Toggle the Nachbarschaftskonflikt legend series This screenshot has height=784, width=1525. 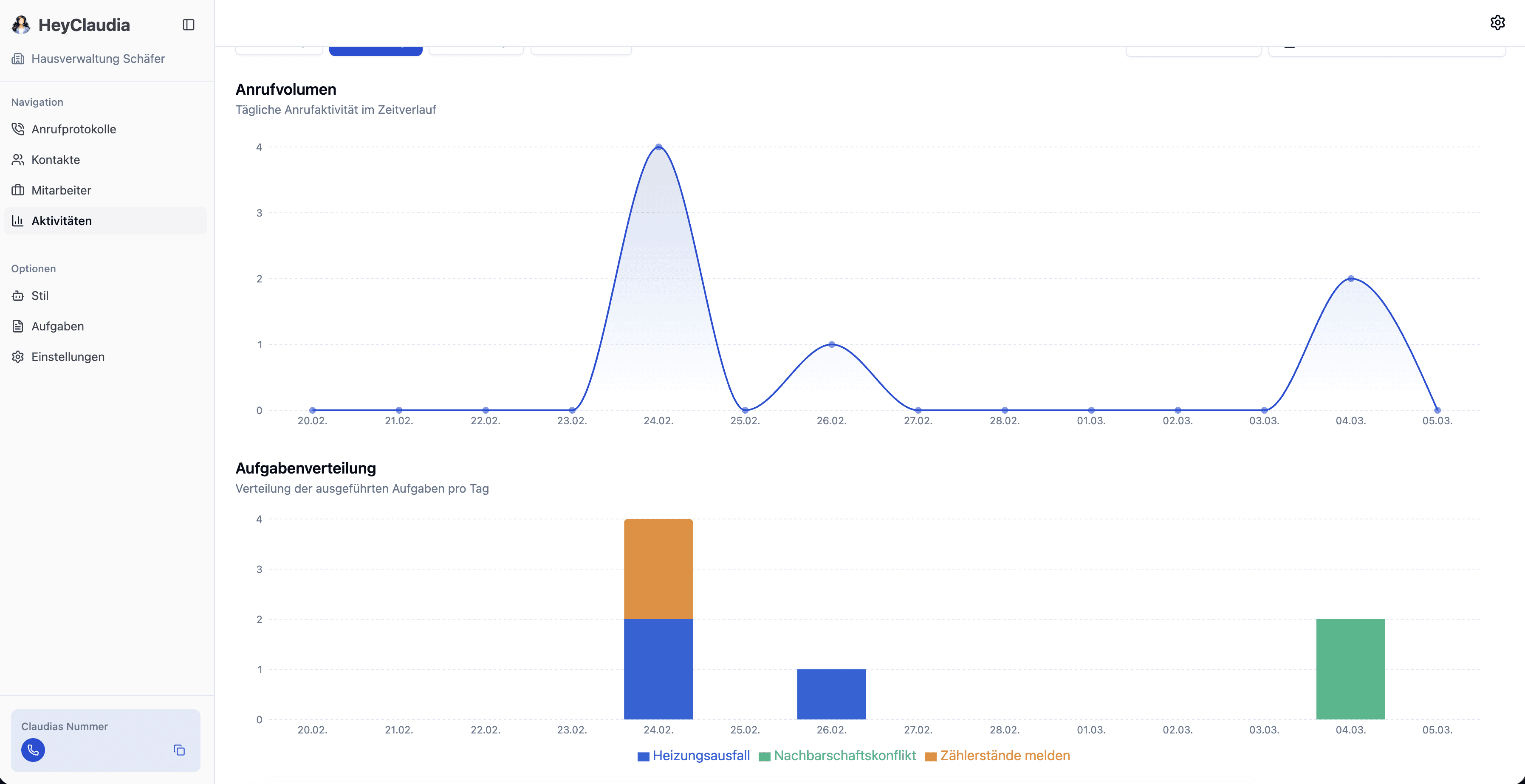pyautogui.click(x=844, y=756)
